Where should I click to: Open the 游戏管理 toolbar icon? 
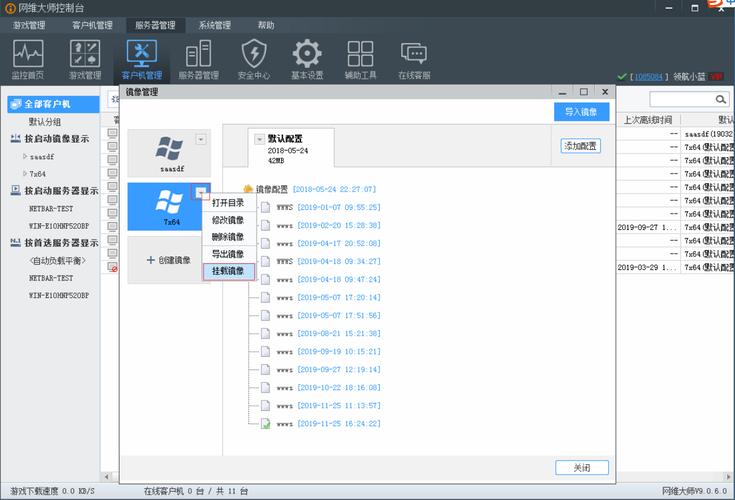click(85, 59)
